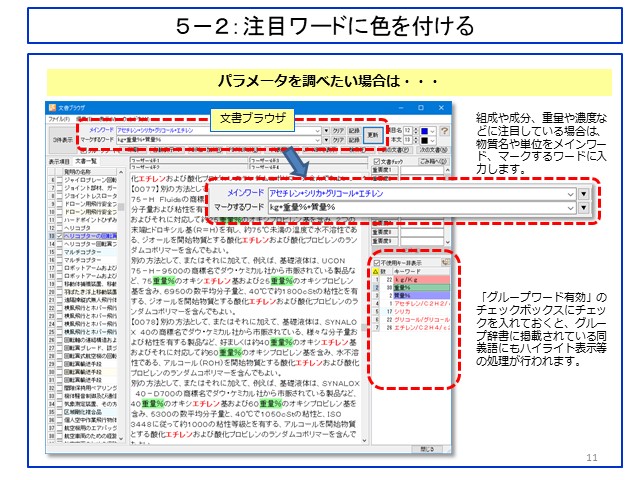The height and width of the screenshot is (480, 640).
Task: Check the row 6 ジャイロプレーン checkbox
Action: point(60,180)
